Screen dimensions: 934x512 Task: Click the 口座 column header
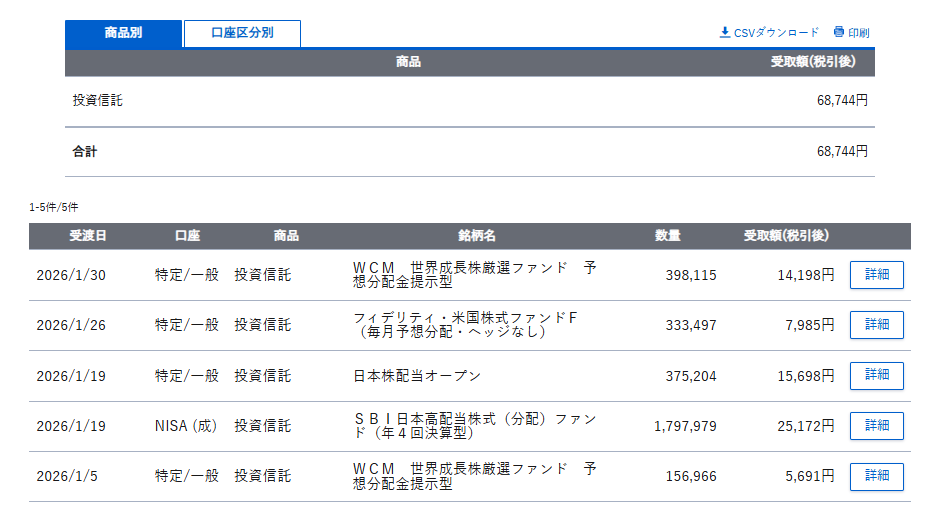click(x=187, y=236)
